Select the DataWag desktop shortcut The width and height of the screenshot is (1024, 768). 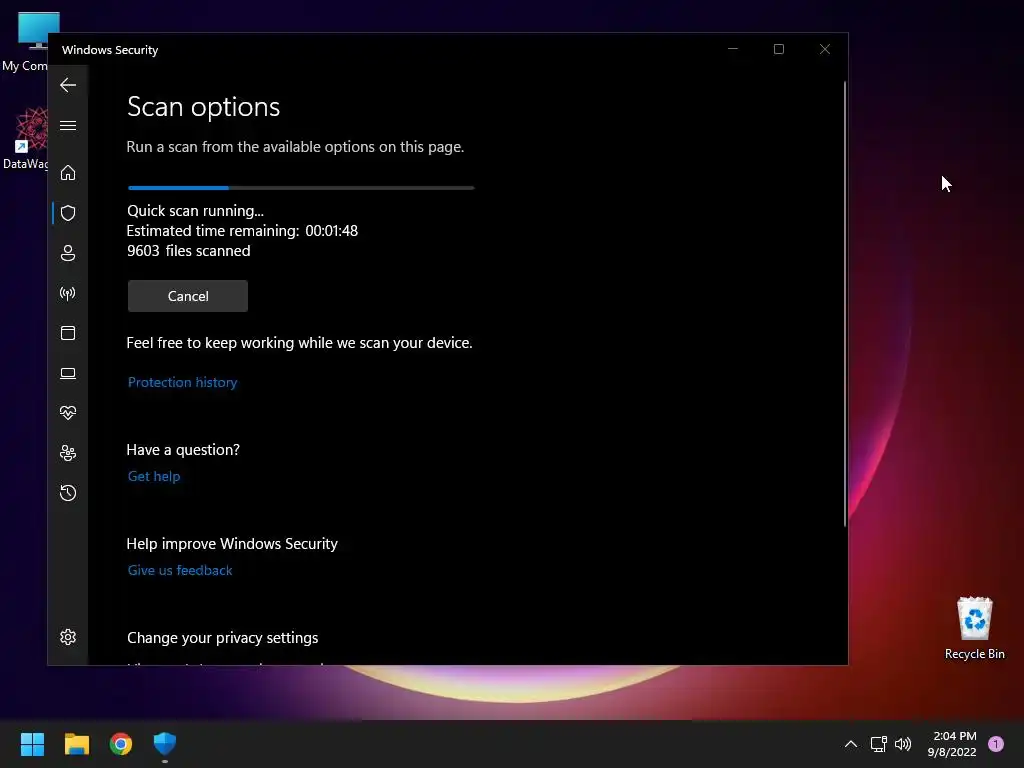click(26, 138)
